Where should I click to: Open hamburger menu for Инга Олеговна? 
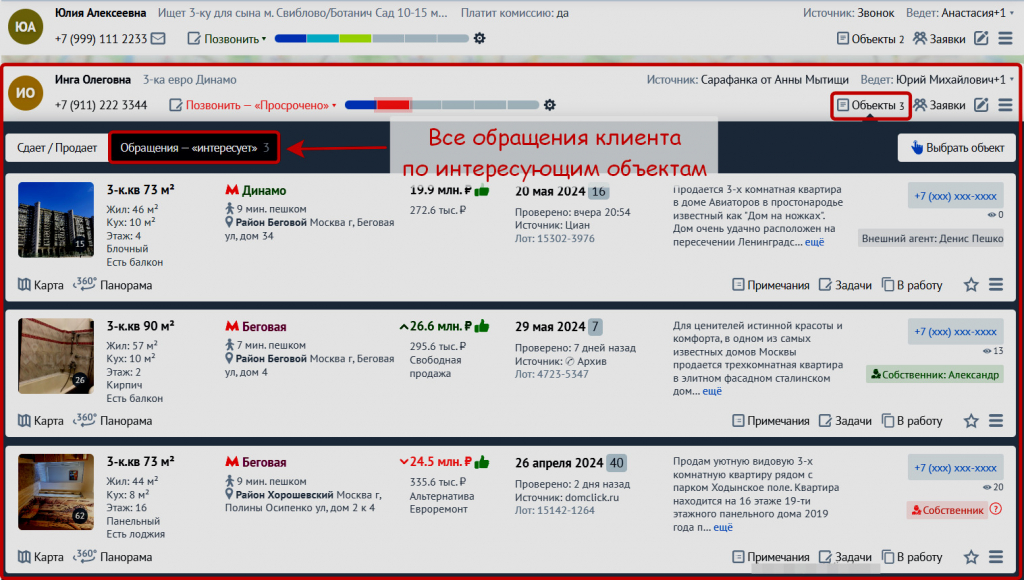[x=1006, y=105]
